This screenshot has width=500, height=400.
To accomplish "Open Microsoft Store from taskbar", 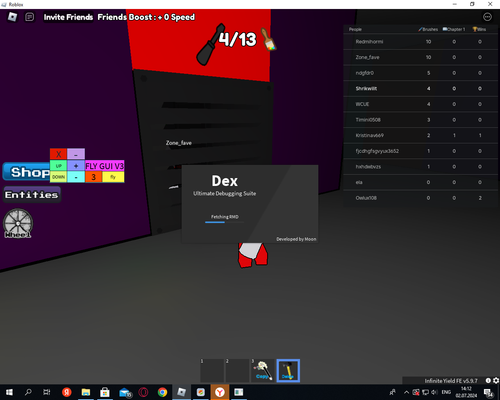I will (105, 392).
